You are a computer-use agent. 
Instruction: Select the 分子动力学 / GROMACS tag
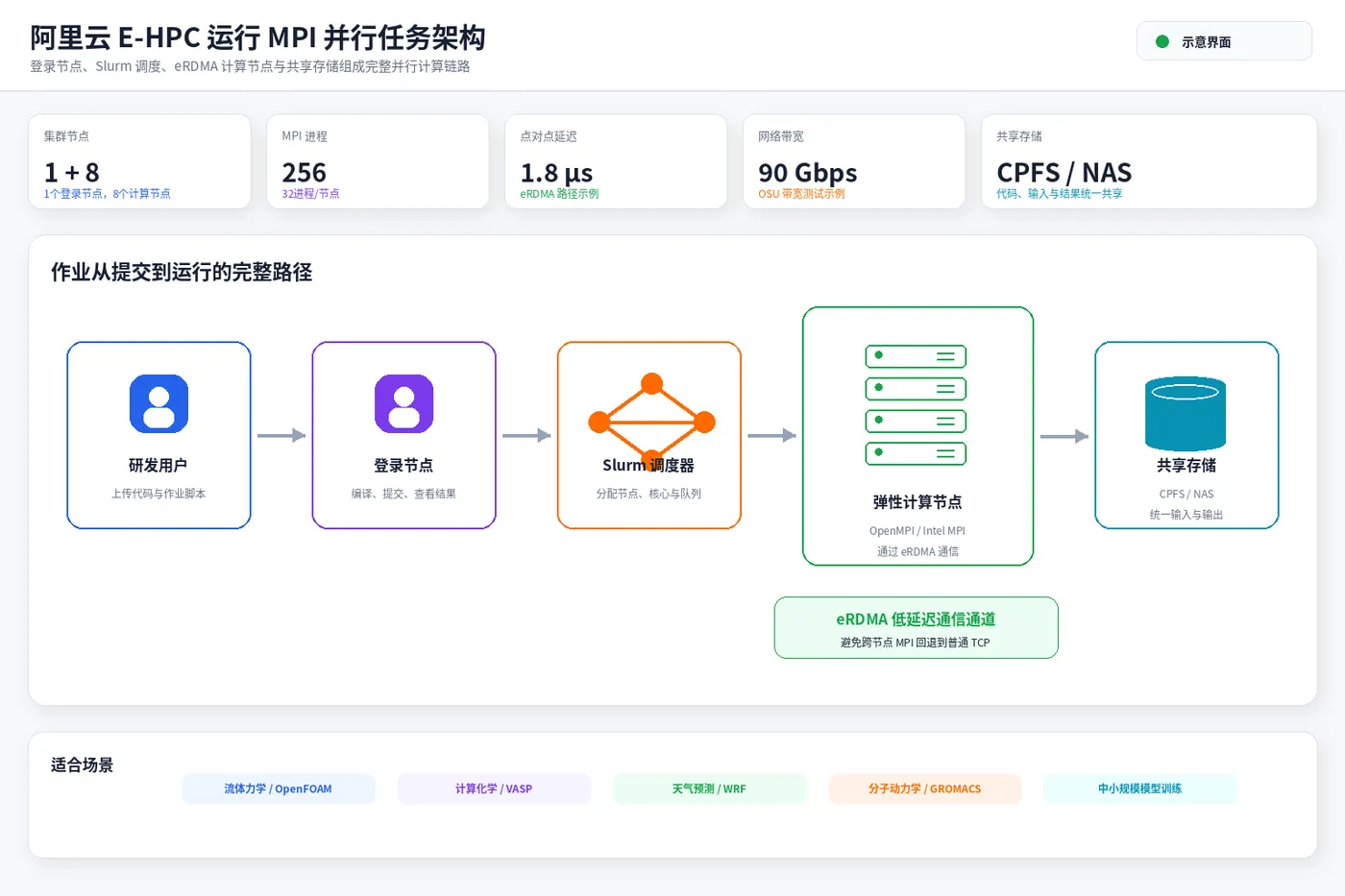(x=924, y=788)
